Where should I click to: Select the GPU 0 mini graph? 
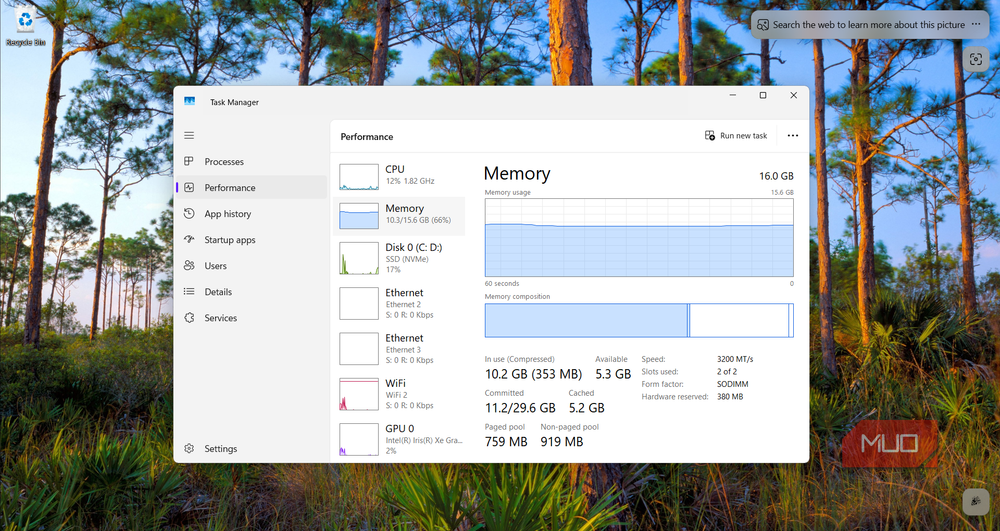coord(359,439)
